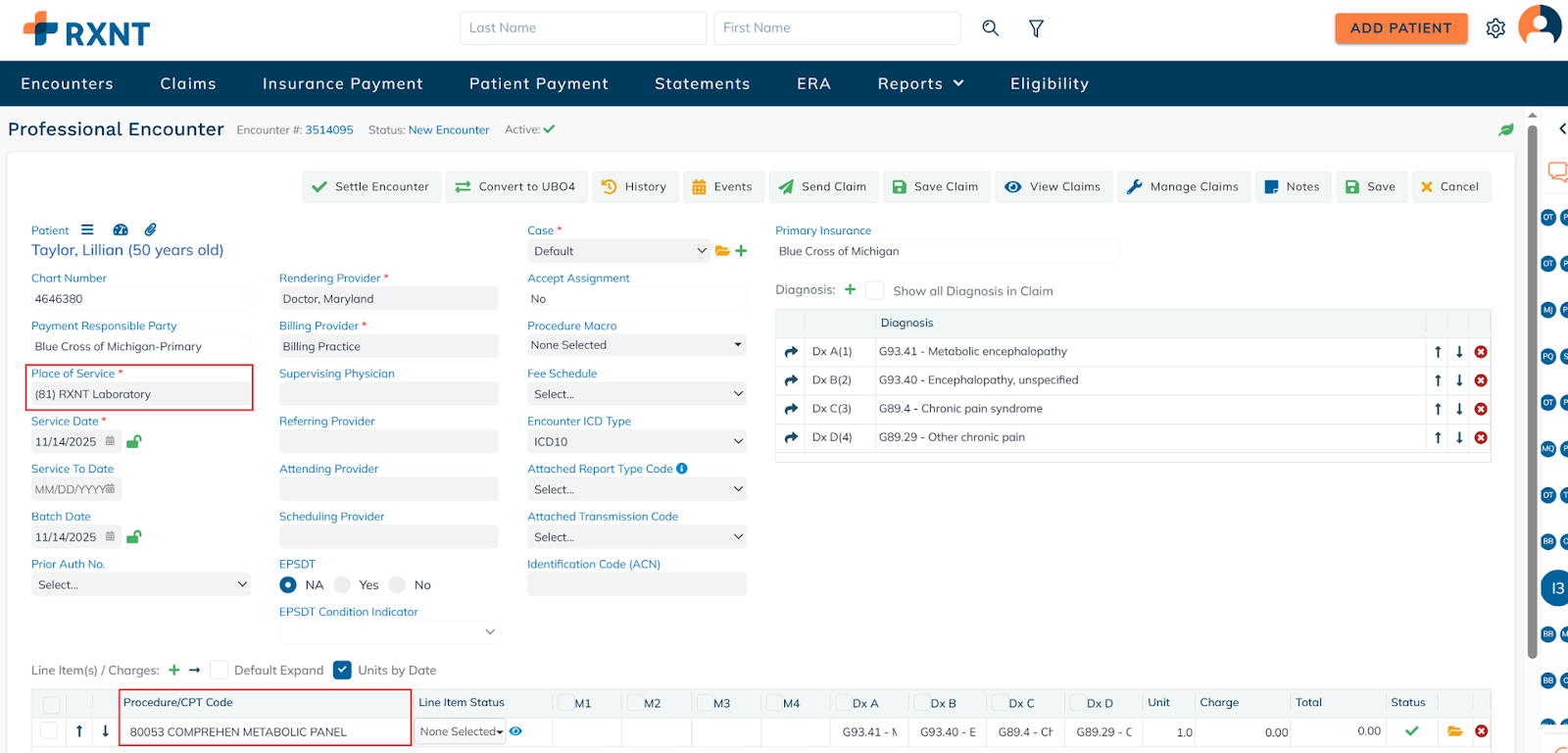
Task: Click the search magnifier icon
Action: tap(991, 28)
